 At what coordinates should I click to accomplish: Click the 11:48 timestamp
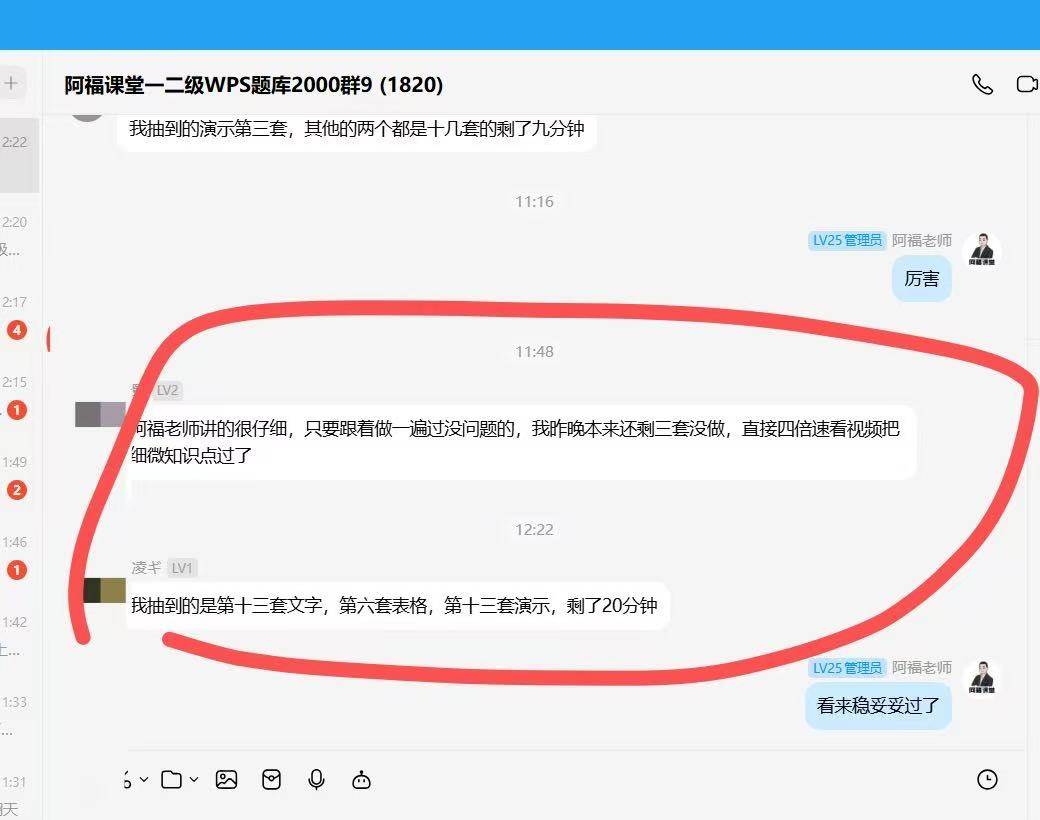click(534, 352)
